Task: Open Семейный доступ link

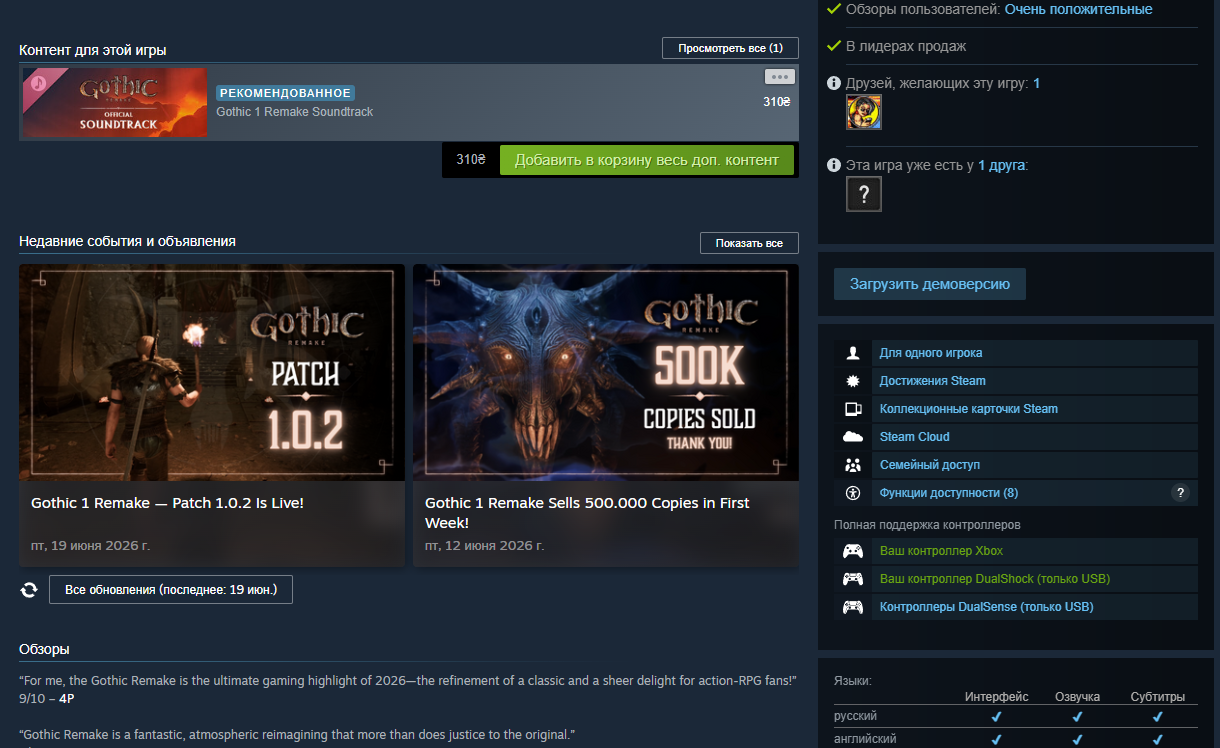Action: (x=930, y=465)
